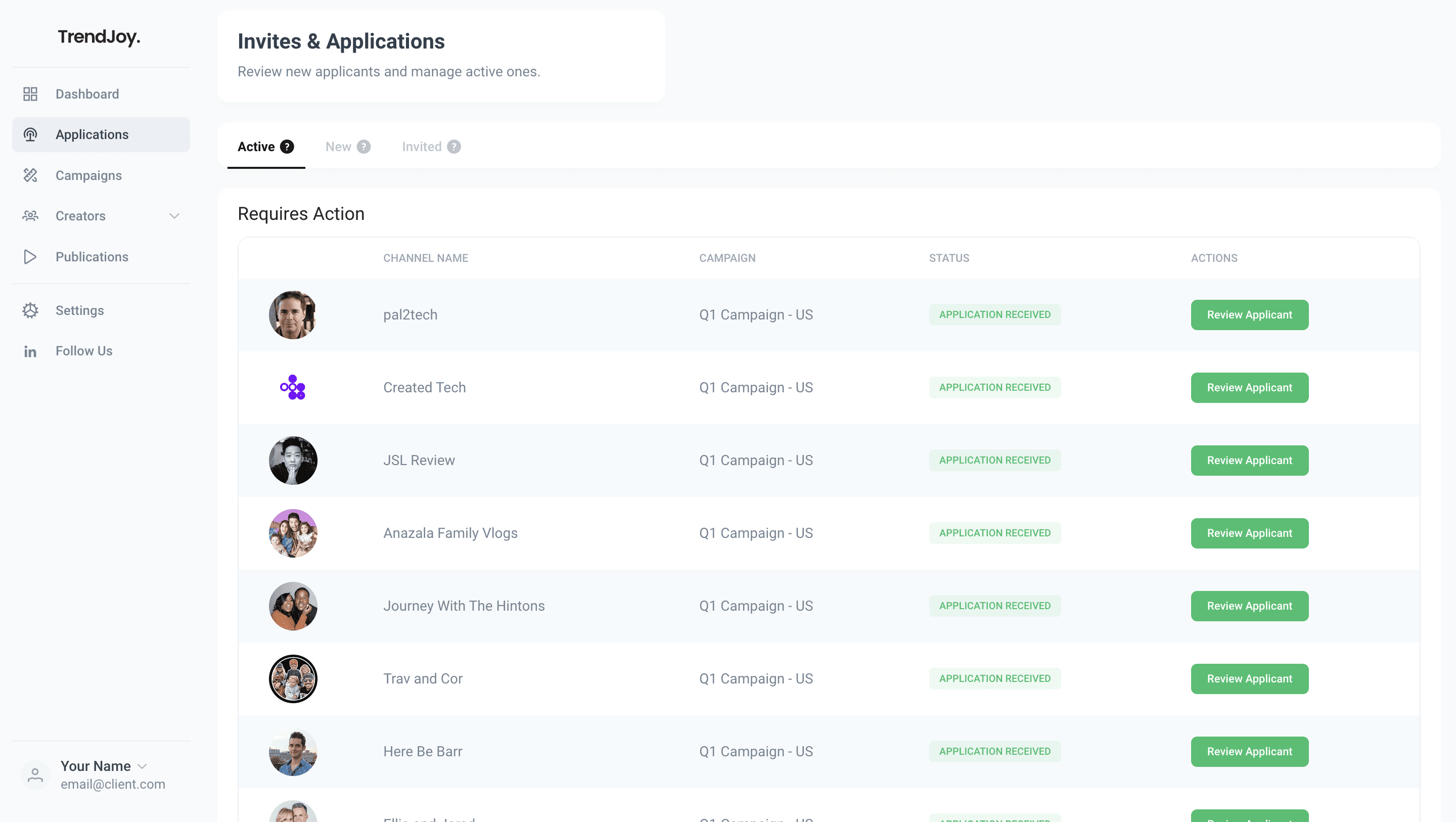Open the Your Name account dropdown

tap(104, 766)
